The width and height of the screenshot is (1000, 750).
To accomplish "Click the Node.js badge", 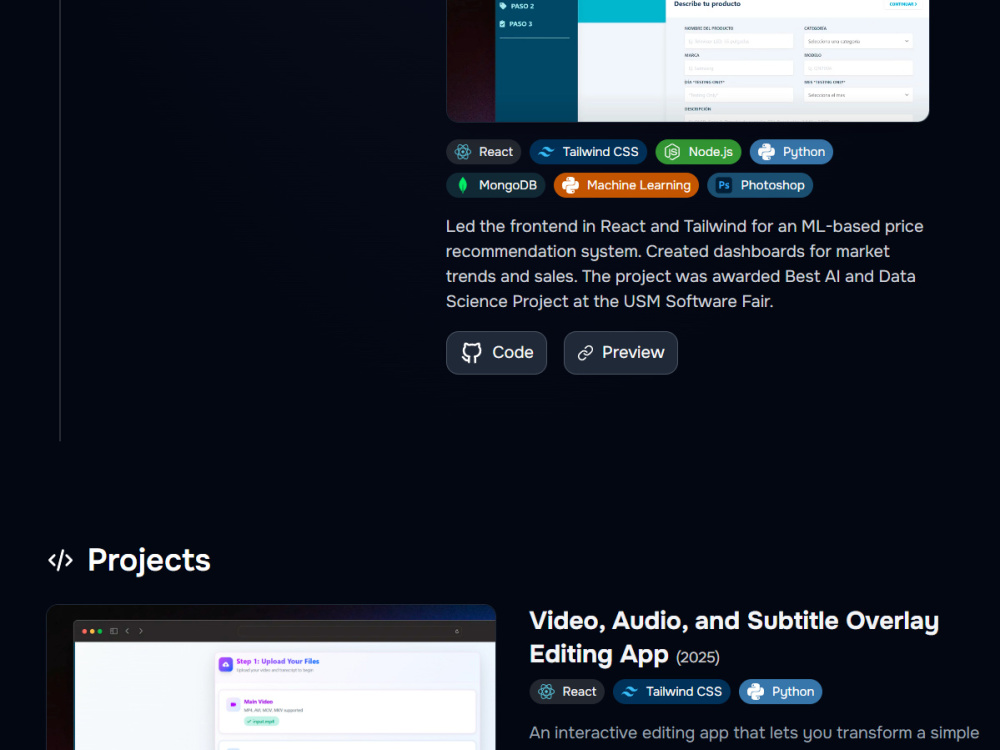I will click(x=698, y=152).
